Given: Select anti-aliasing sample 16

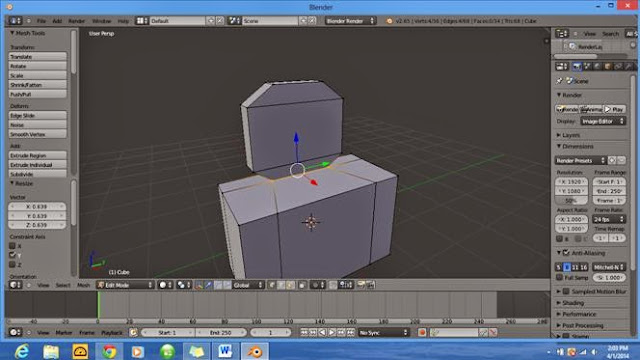Looking at the screenshot, I should tap(584, 267).
